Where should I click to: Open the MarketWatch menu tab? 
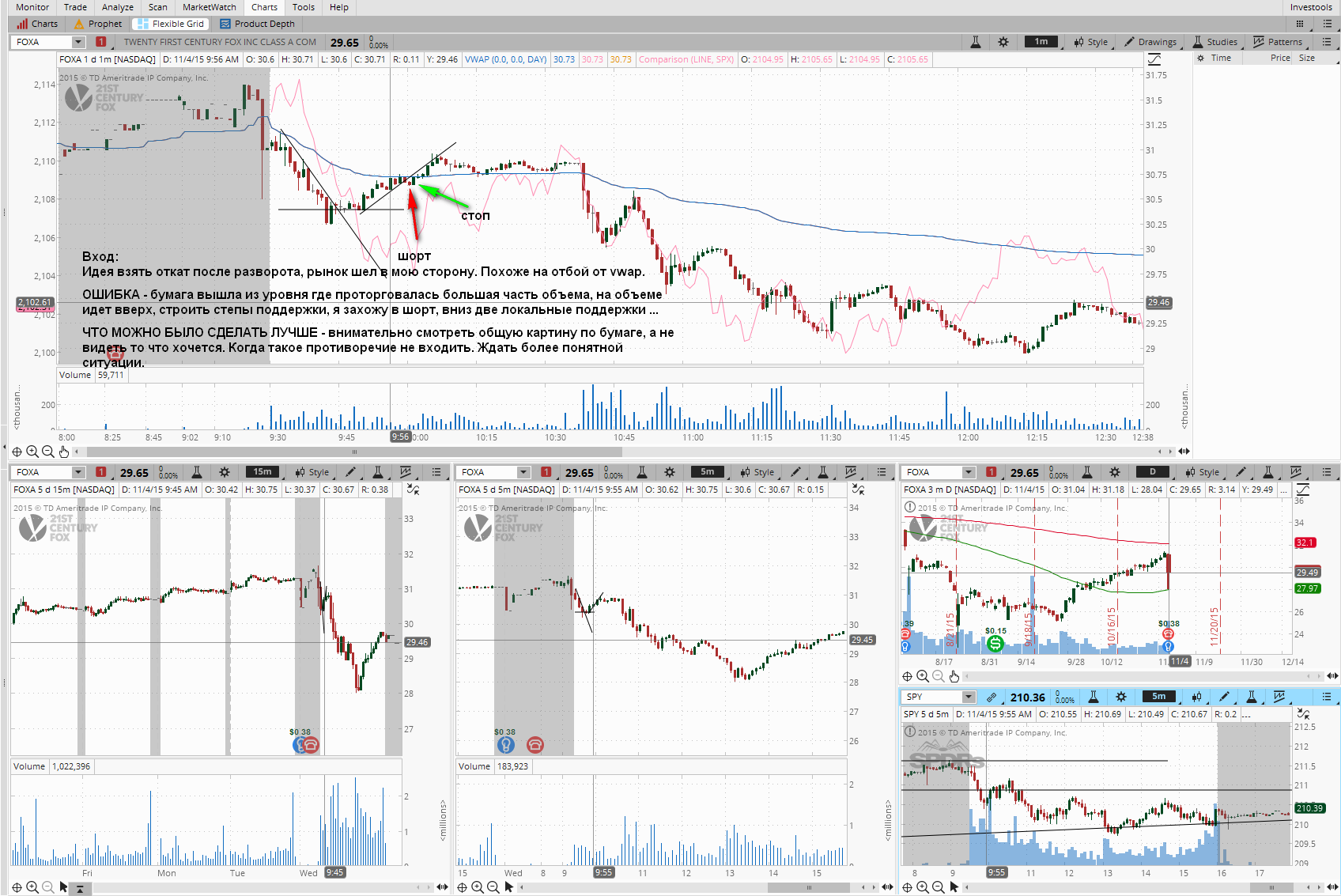(210, 7)
